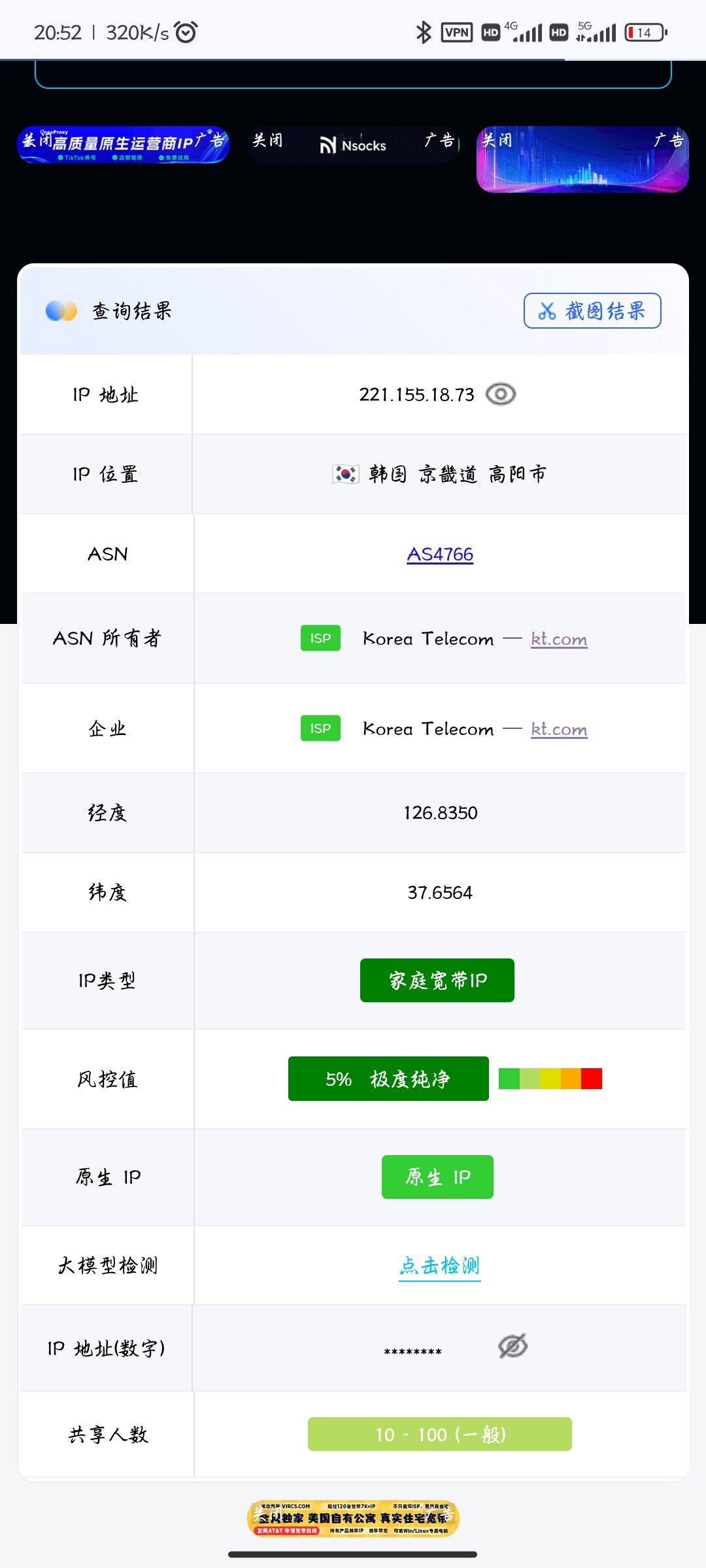Close the purple city skyline ad

tap(497, 140)
